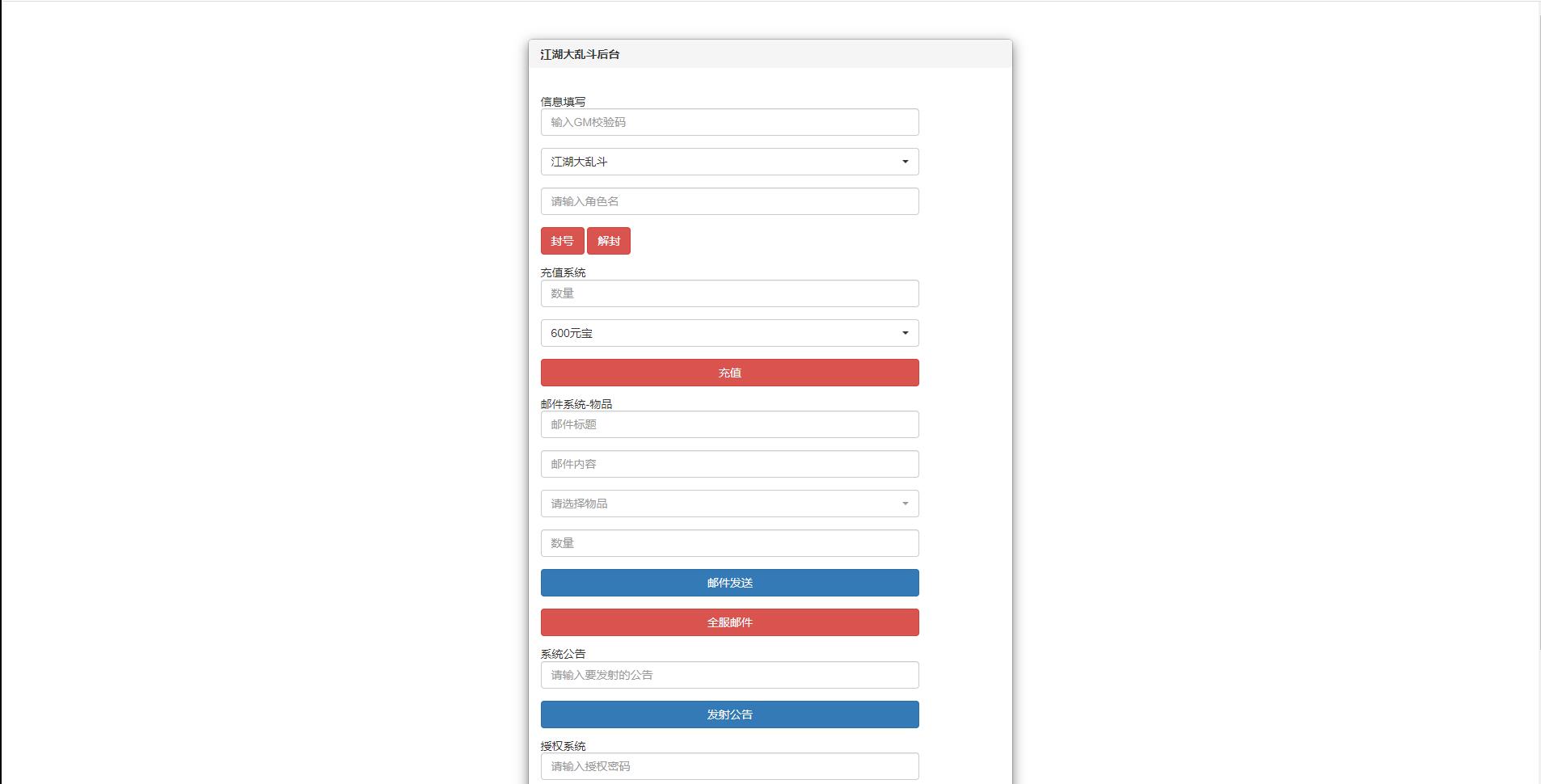This screenshot has height=784, width=1541.
Task: Focus the 请输入角色名 text field
Action: point(729,201)
